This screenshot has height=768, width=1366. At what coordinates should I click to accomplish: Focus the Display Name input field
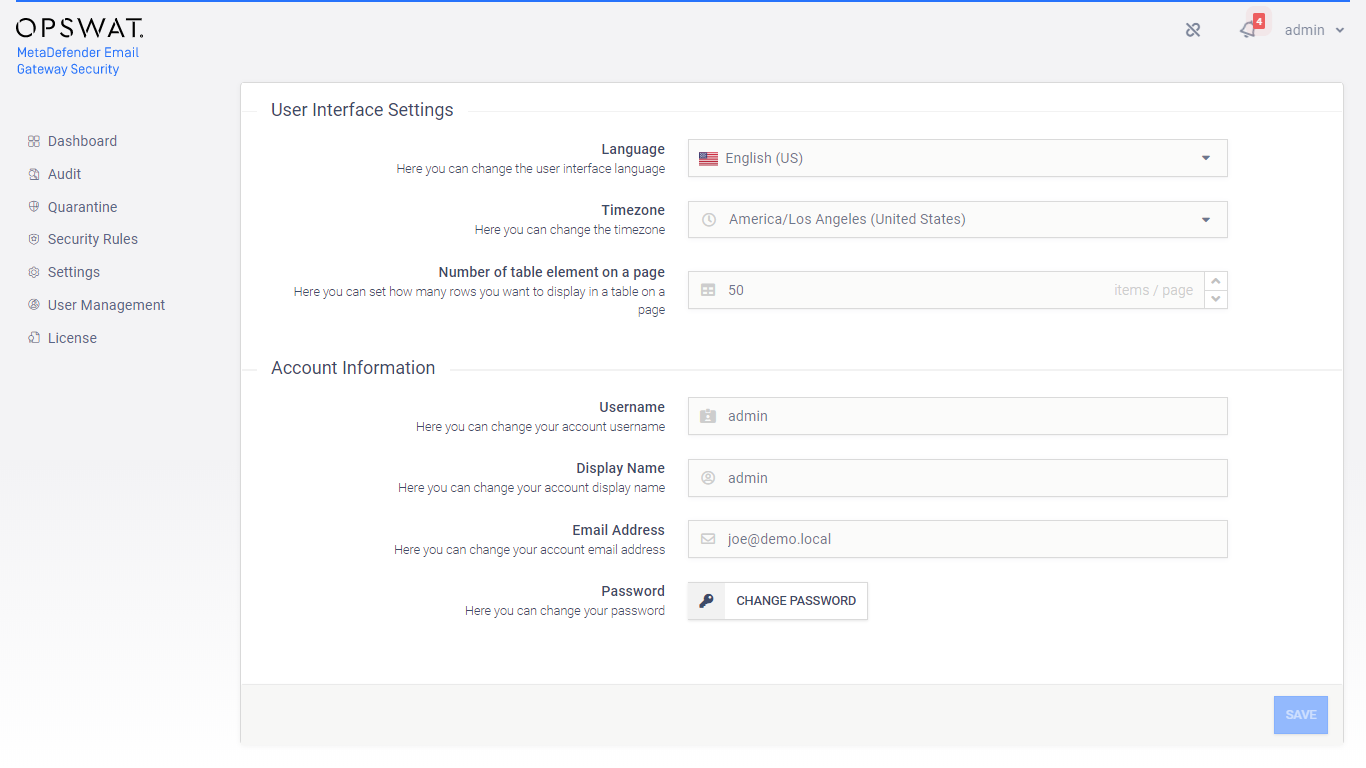(x=957, y=478)
